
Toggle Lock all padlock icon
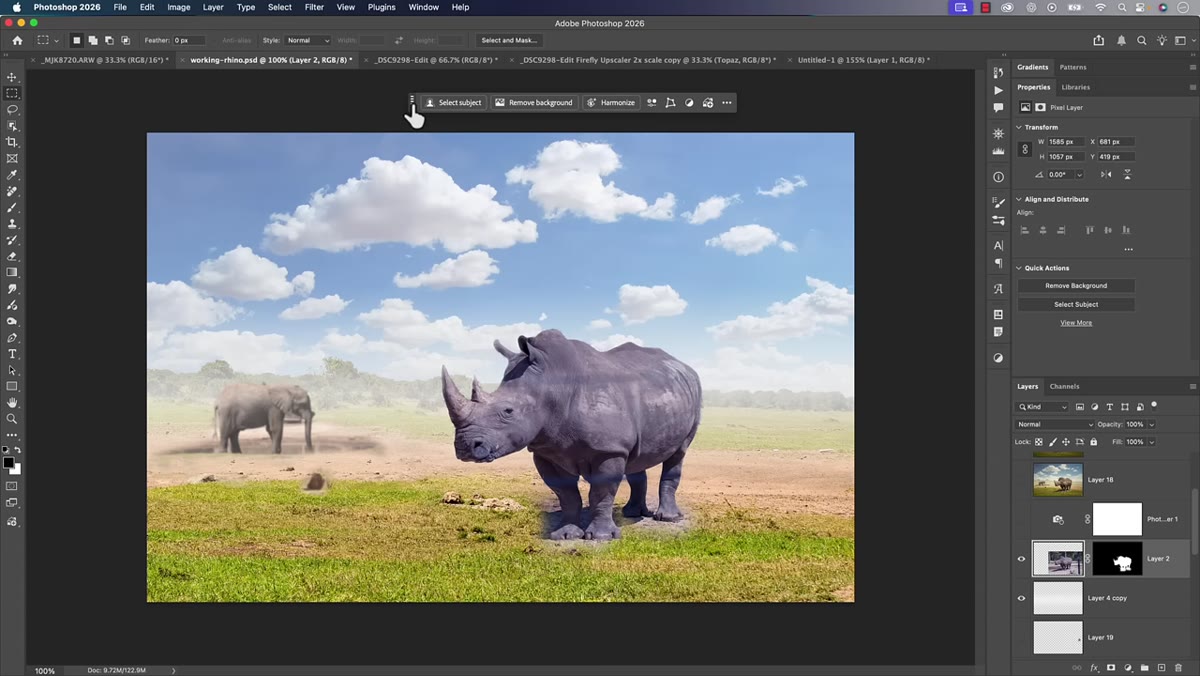(x=1093, y=442)
